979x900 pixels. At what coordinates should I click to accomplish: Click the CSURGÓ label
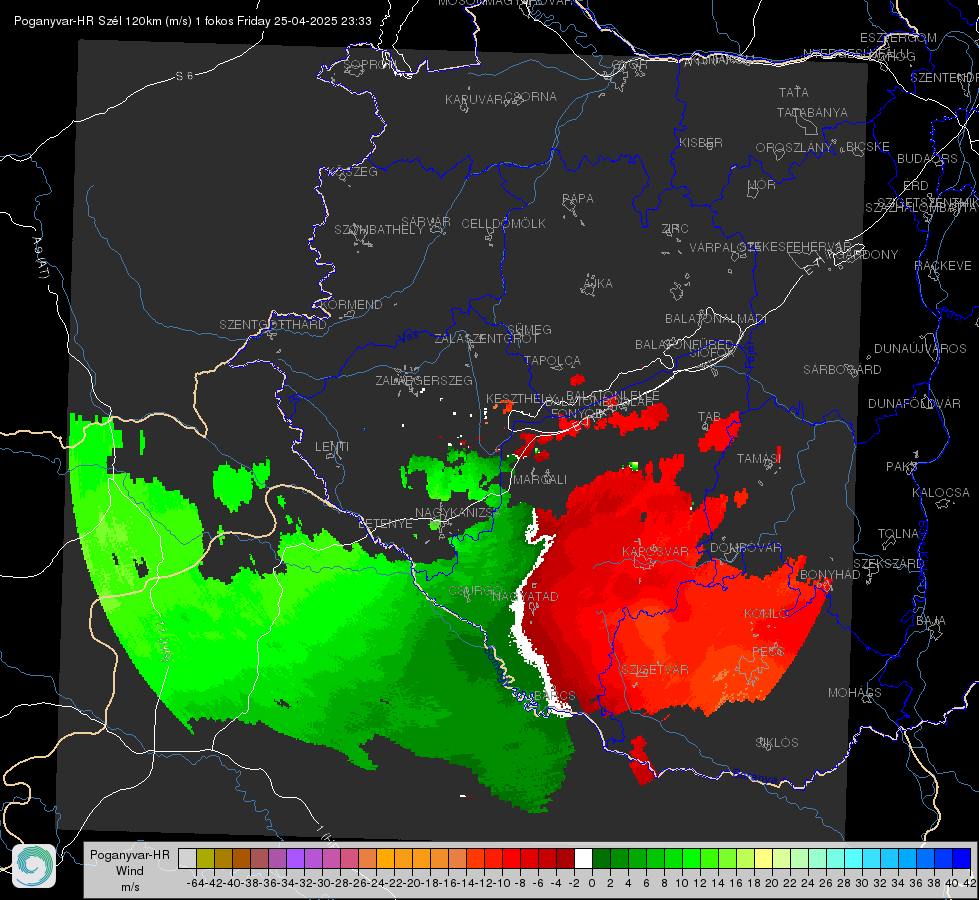click(x=476, y=591)
